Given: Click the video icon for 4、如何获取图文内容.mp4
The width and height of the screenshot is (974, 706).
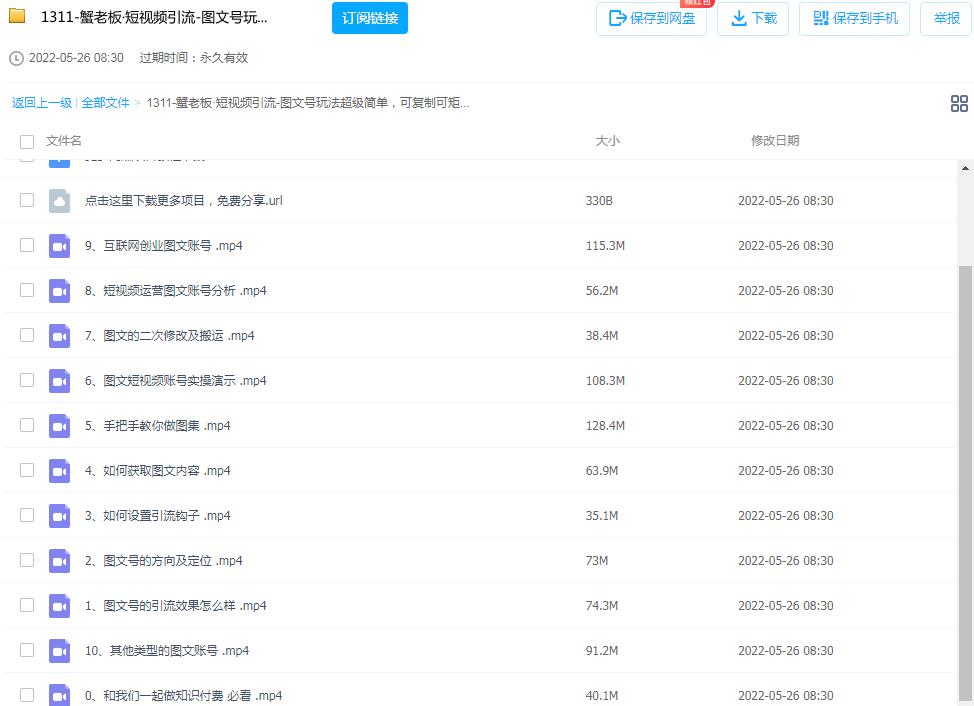Looking at the screenshot, I should pos(59,471).
